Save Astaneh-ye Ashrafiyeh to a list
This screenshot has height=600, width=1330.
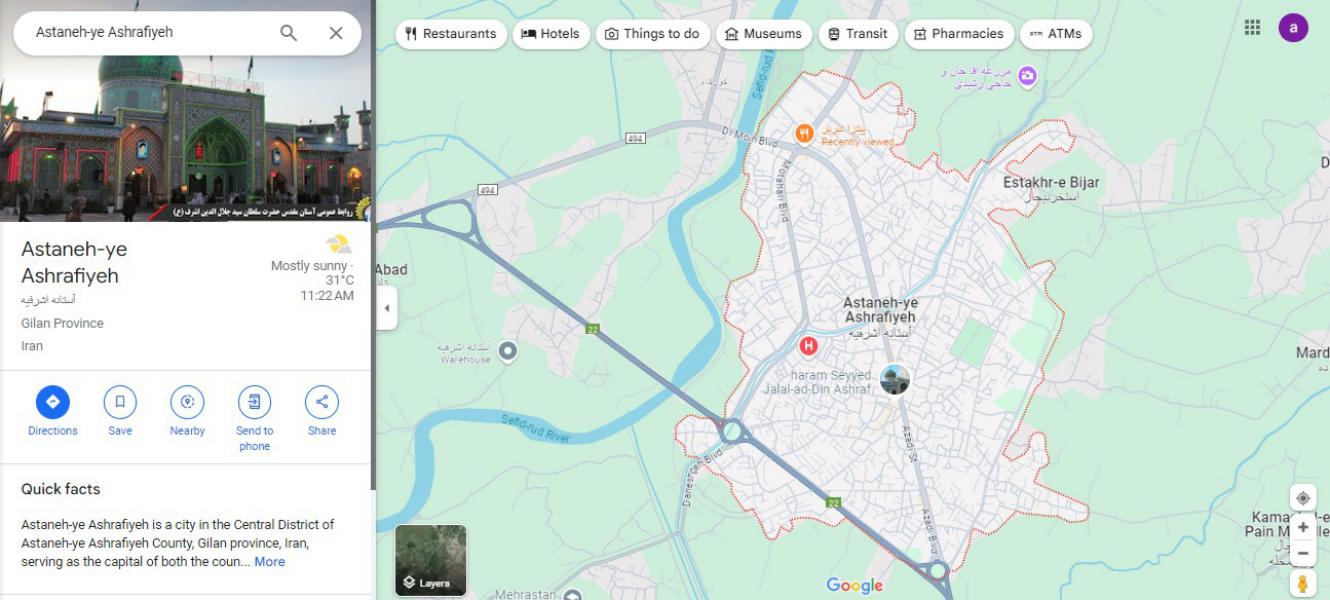120,402
